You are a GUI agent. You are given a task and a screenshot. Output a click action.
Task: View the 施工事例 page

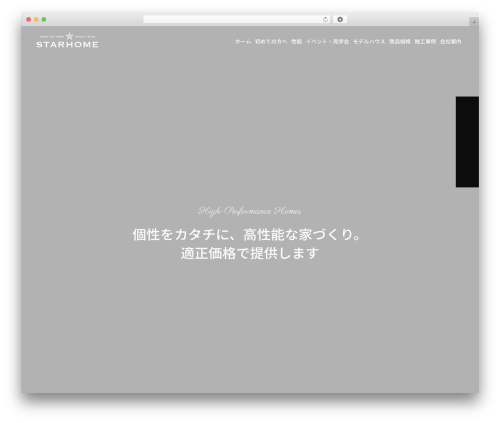point(425,42)
